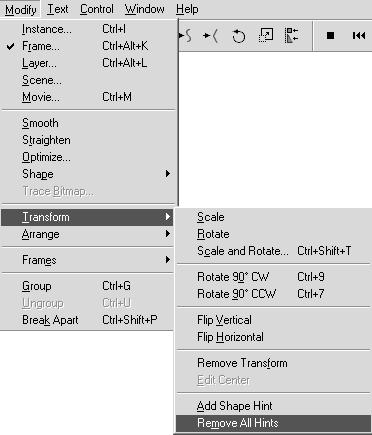Open the Text menu
372x435 pixels.
[58, 9]
